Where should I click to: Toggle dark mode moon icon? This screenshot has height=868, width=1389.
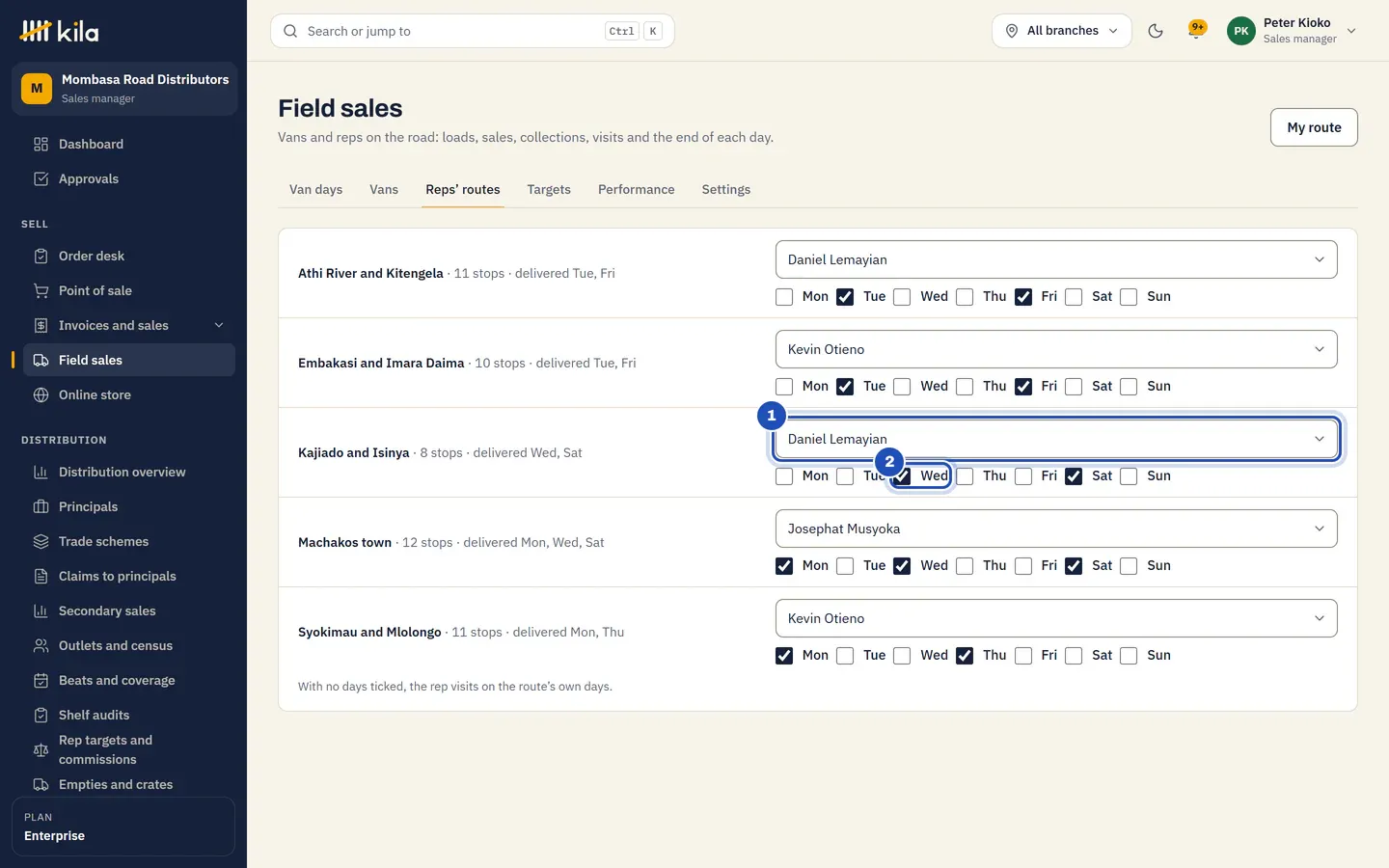click(1156, 31)
